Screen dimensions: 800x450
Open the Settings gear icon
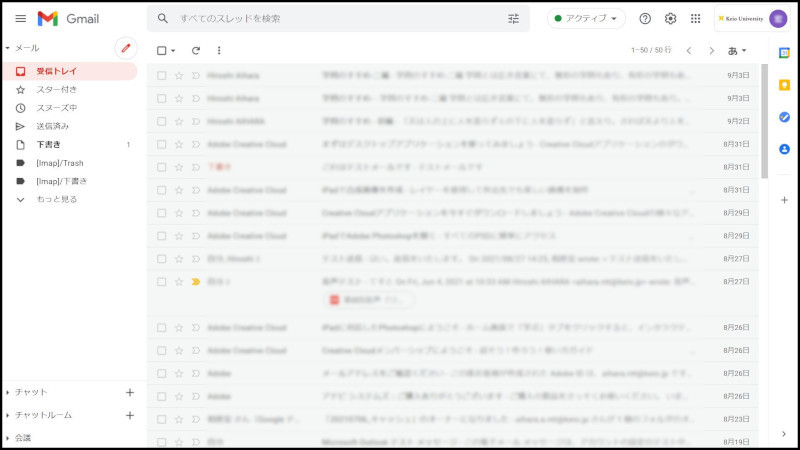pos(670,18)
